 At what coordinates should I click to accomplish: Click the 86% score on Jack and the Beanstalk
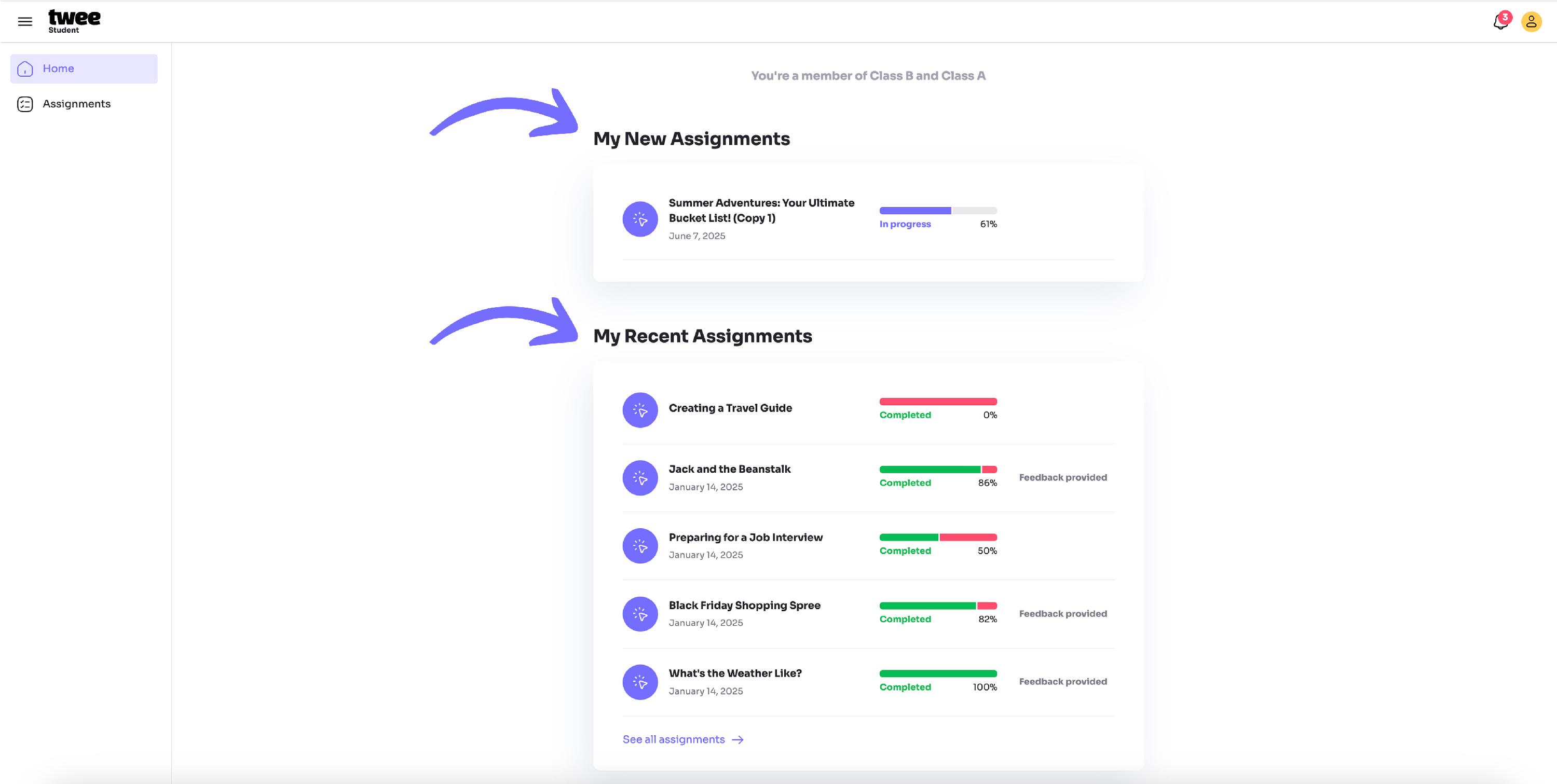(x=988, y=483)
